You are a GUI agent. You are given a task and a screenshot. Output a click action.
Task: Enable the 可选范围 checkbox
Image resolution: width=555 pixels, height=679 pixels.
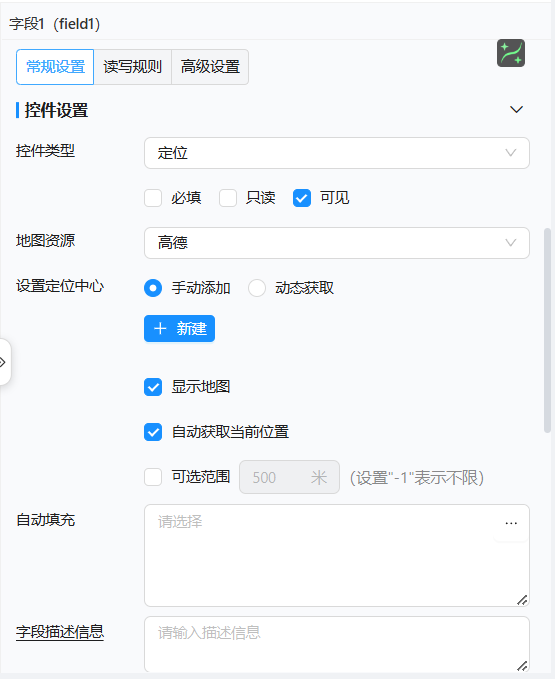pyautogui.click(x=153, y=477)
